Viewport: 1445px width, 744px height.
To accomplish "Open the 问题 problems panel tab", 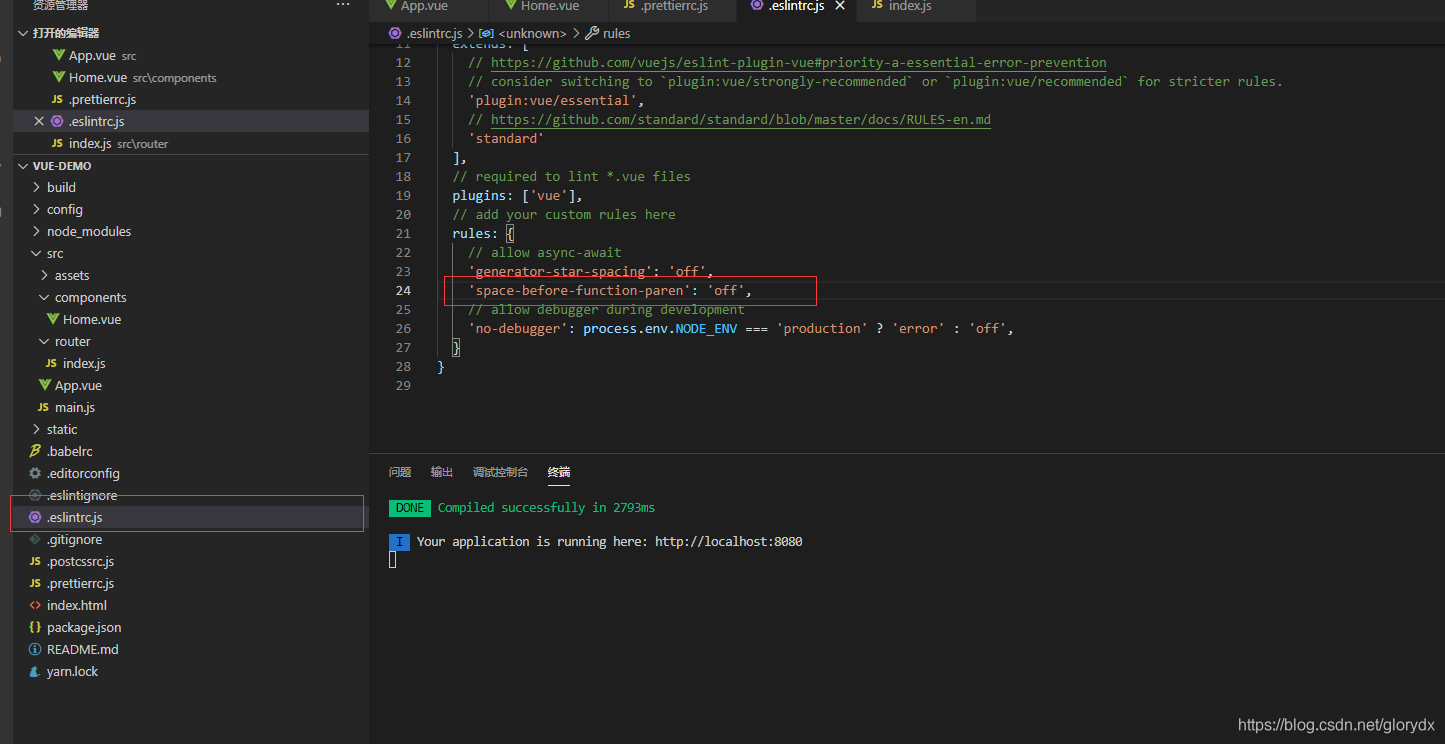I will click(400, 472).
